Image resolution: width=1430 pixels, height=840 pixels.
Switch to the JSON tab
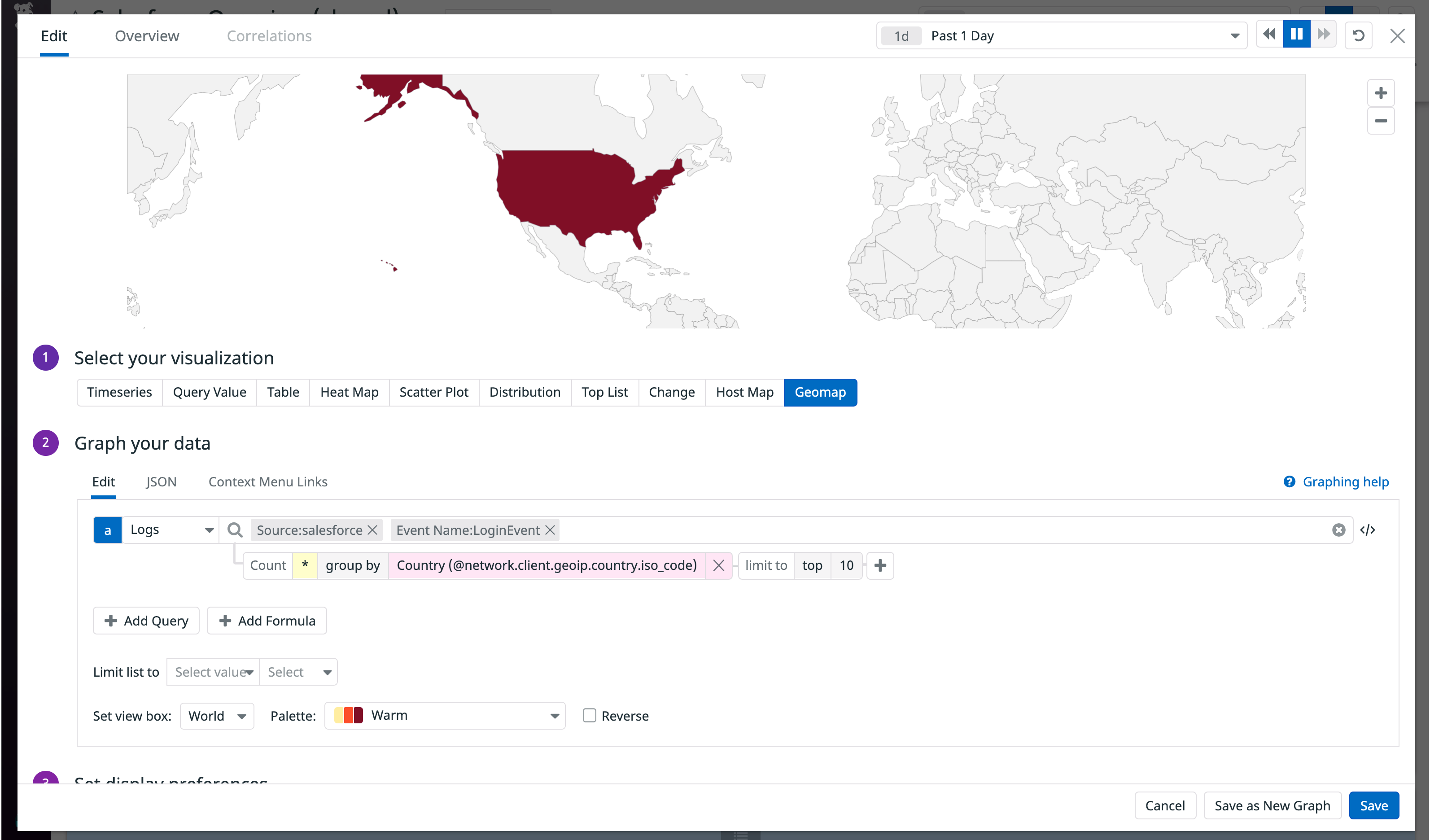(x=161, y=481)
